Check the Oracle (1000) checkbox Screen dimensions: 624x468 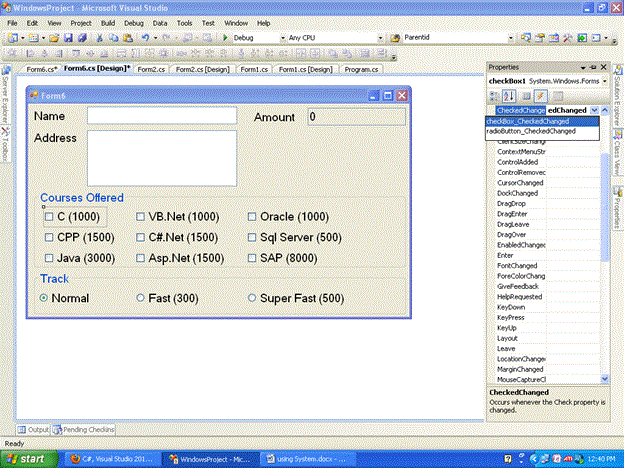[252, 217]
